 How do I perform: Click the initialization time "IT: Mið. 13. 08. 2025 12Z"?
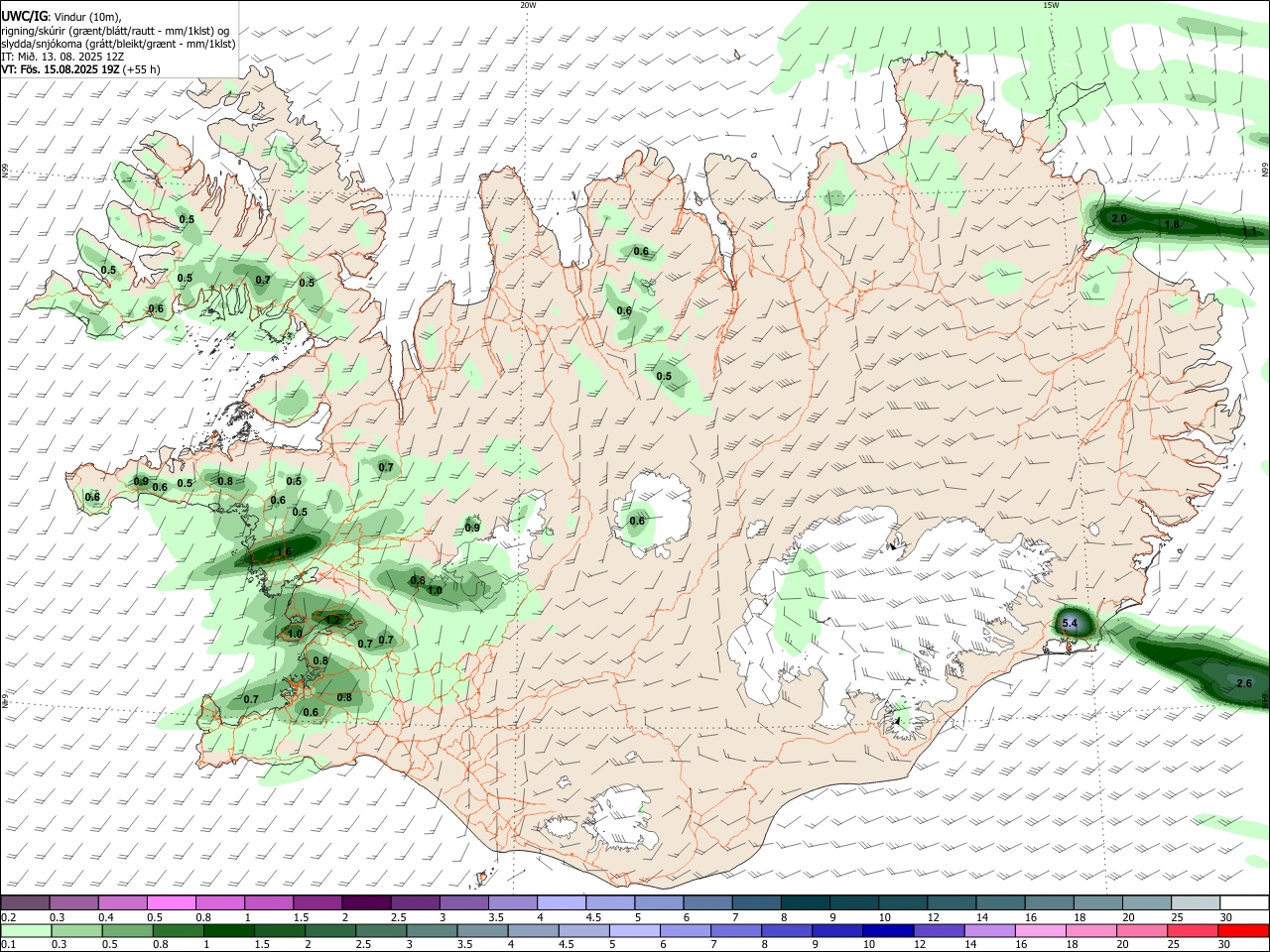tap(63, 57)
